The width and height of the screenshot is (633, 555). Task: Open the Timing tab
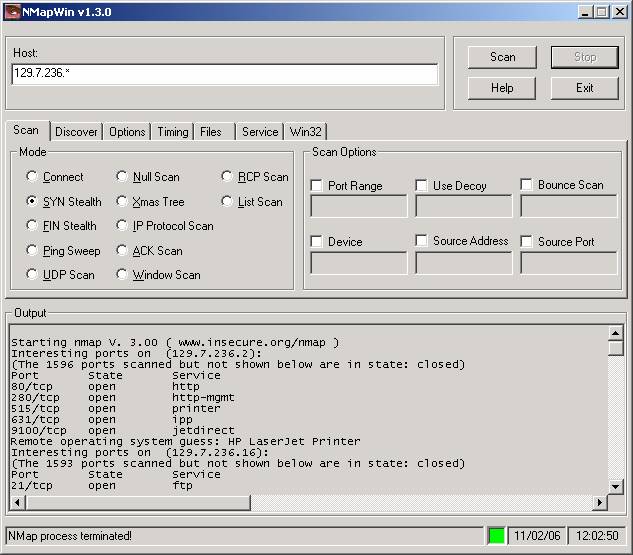pyautogui.click(x=172, y=132)
